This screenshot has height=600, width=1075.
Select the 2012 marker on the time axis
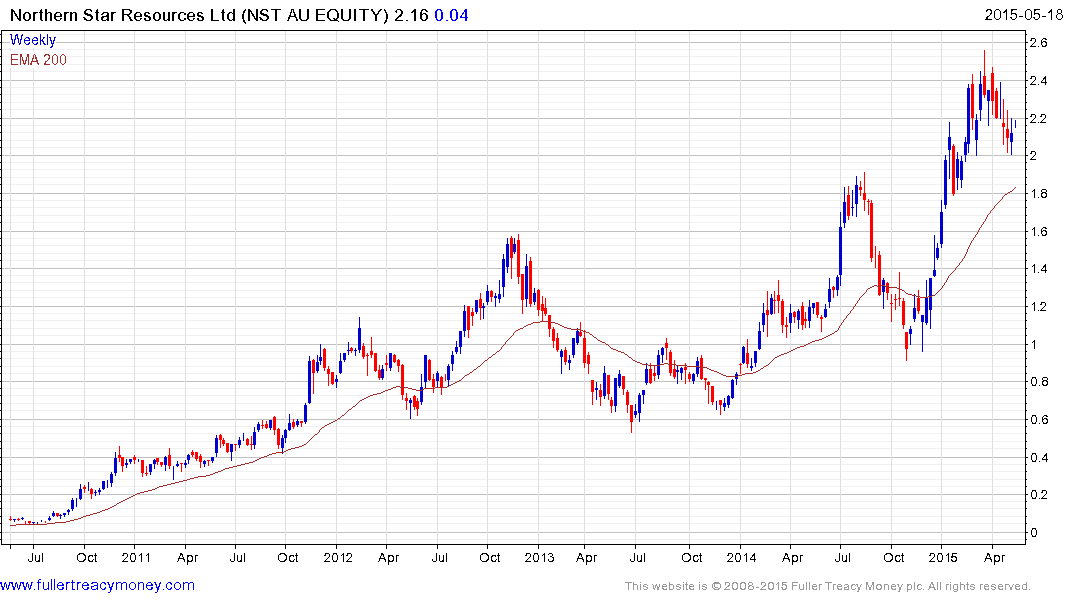pyautogui.click(x=337, y=557)
